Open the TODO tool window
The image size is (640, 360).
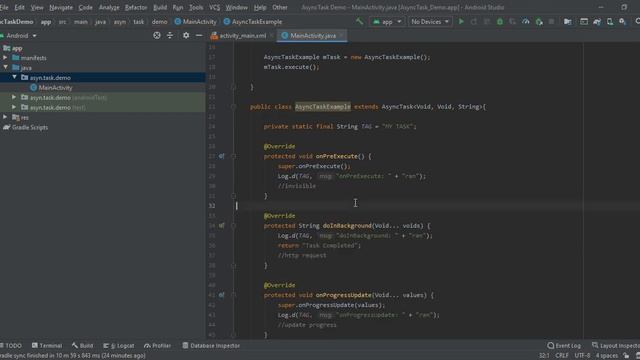11,346
